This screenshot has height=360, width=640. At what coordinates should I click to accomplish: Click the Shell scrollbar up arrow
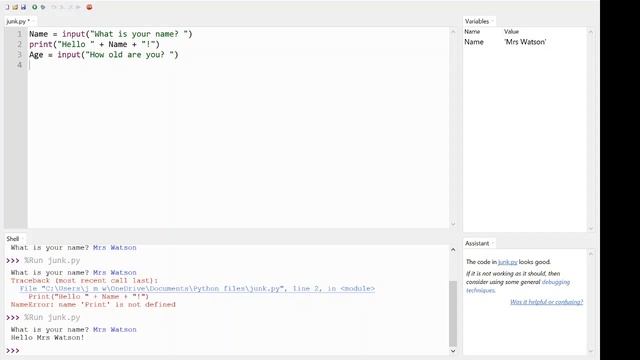click(453, 249)
